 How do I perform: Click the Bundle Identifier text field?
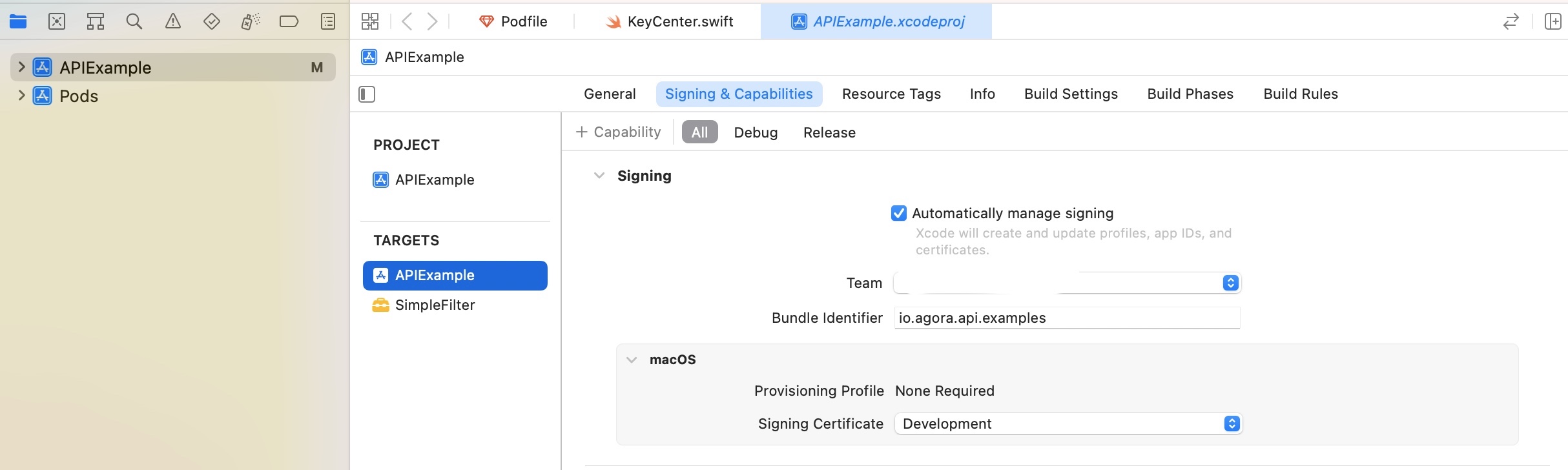(1067, 318)
